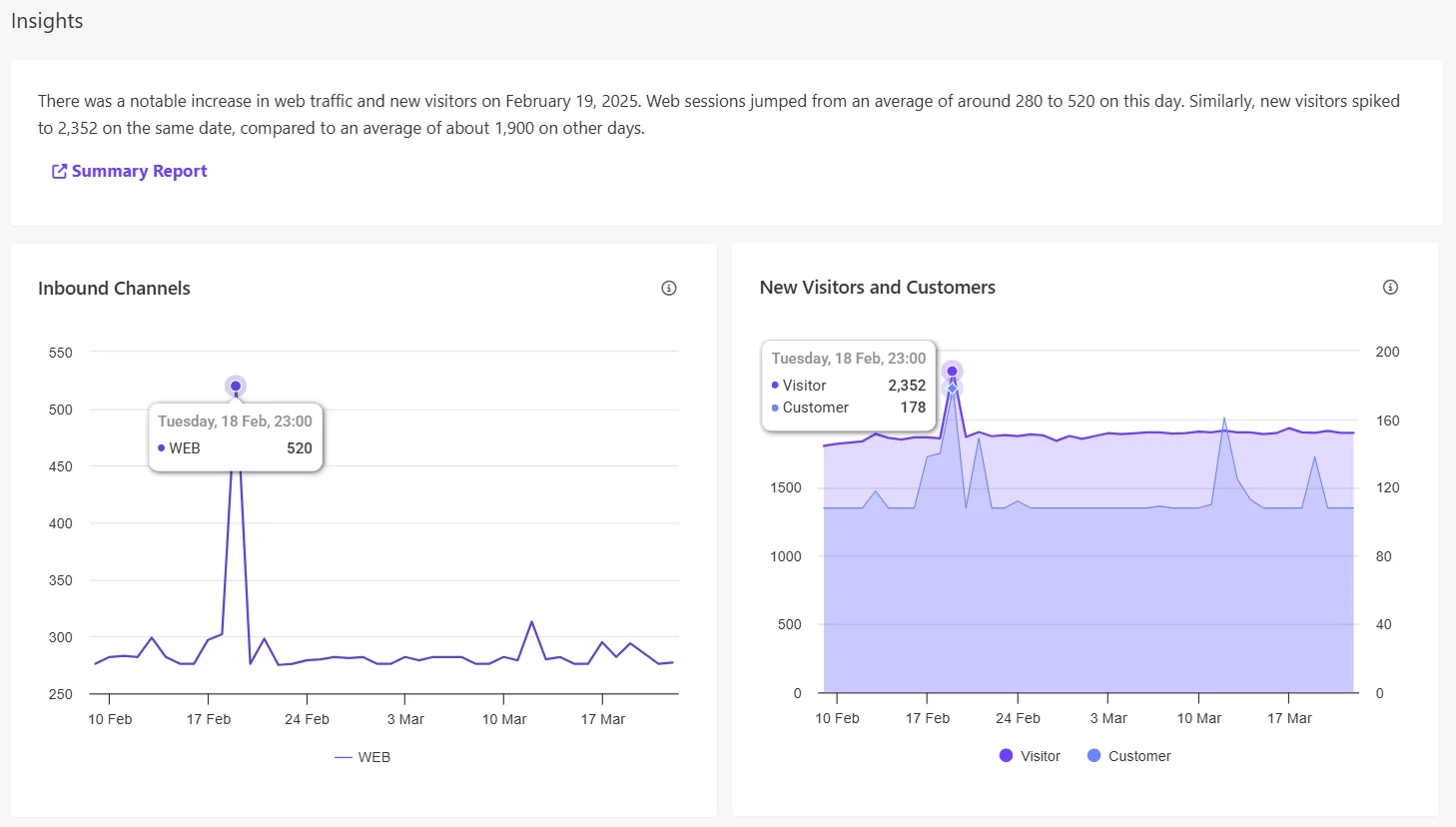Click the 17 Feb label on Inbound Channels axis

tap(209, 719)
